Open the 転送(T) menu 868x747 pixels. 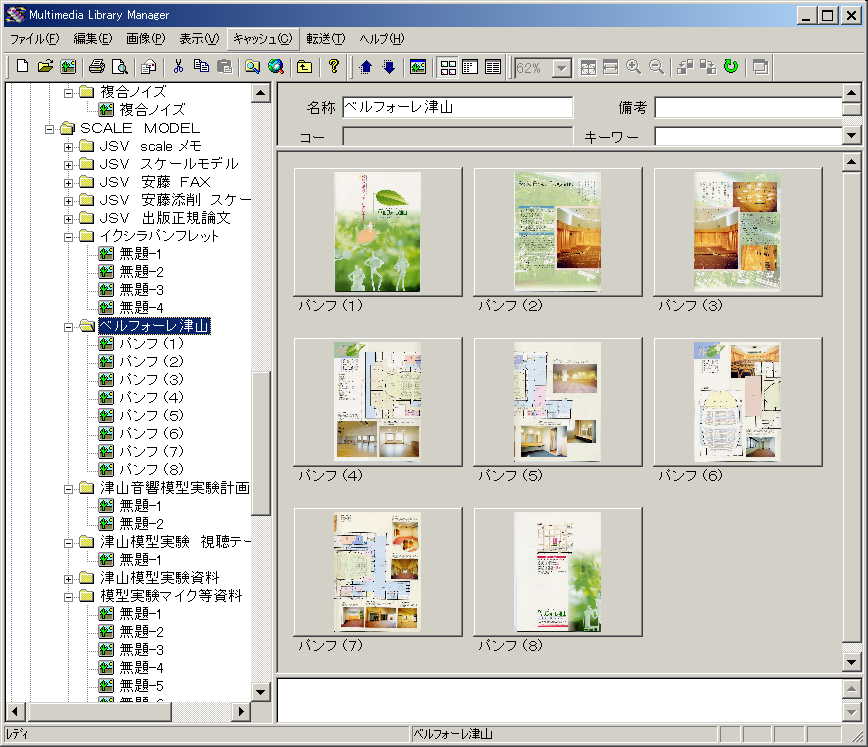pyautogui.click(x=326, y=39)
